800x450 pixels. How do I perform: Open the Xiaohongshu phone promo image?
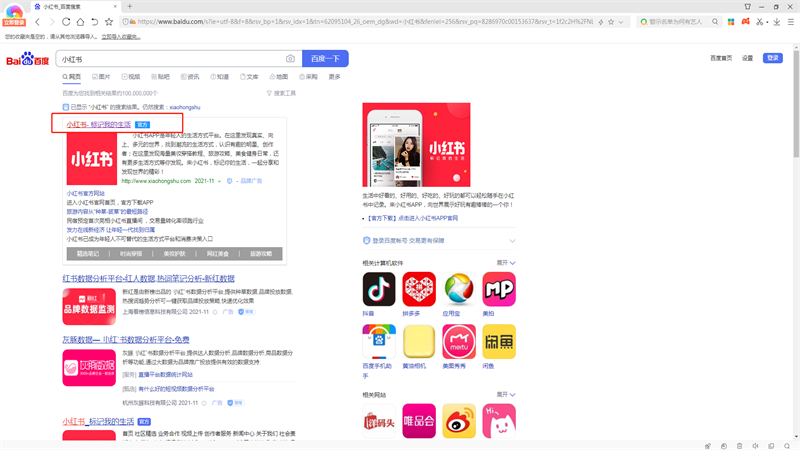(416, 145)
